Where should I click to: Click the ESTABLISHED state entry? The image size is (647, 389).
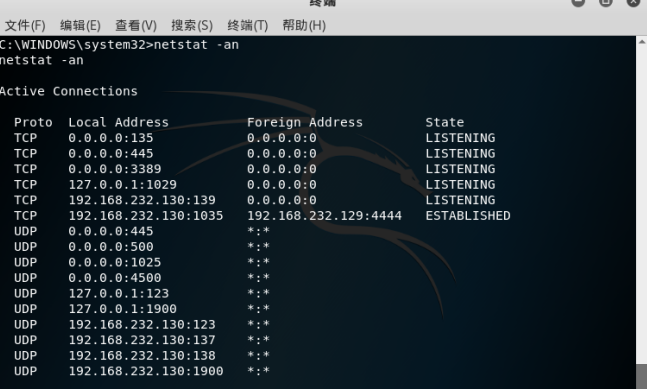[x=468, y=216]
